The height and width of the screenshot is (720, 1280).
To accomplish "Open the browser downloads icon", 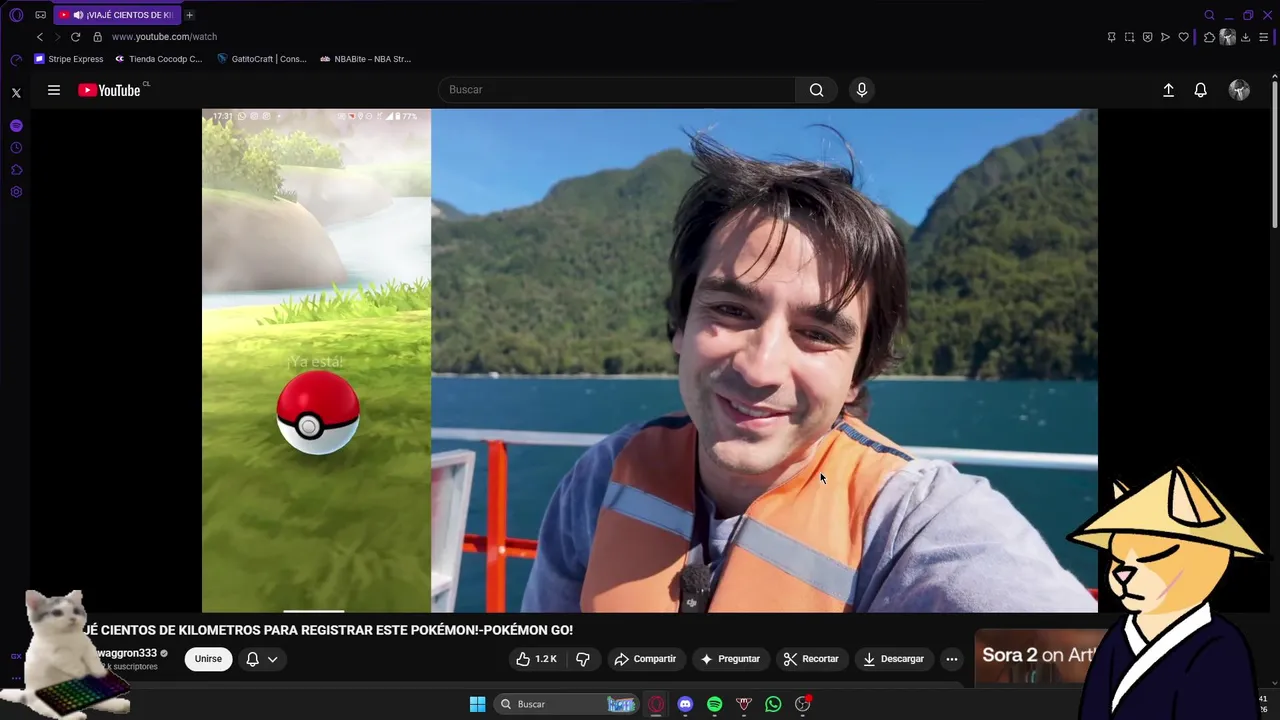I will pos(1245,37).
